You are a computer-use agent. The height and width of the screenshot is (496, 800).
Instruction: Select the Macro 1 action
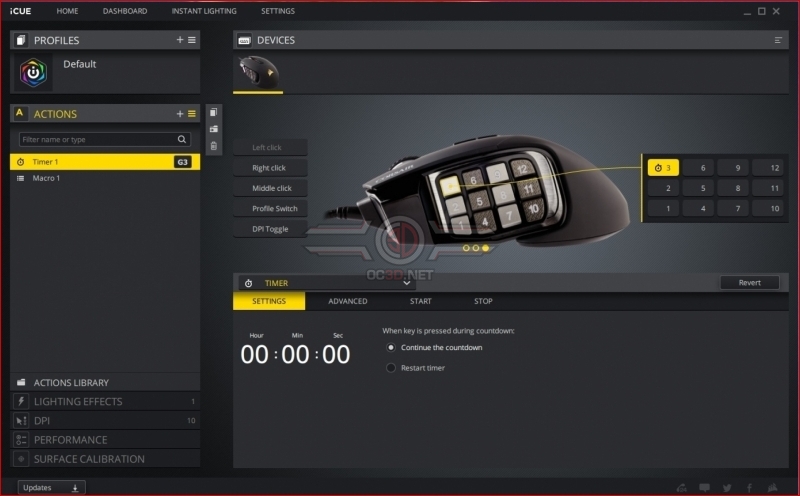[x=105, y=178]
